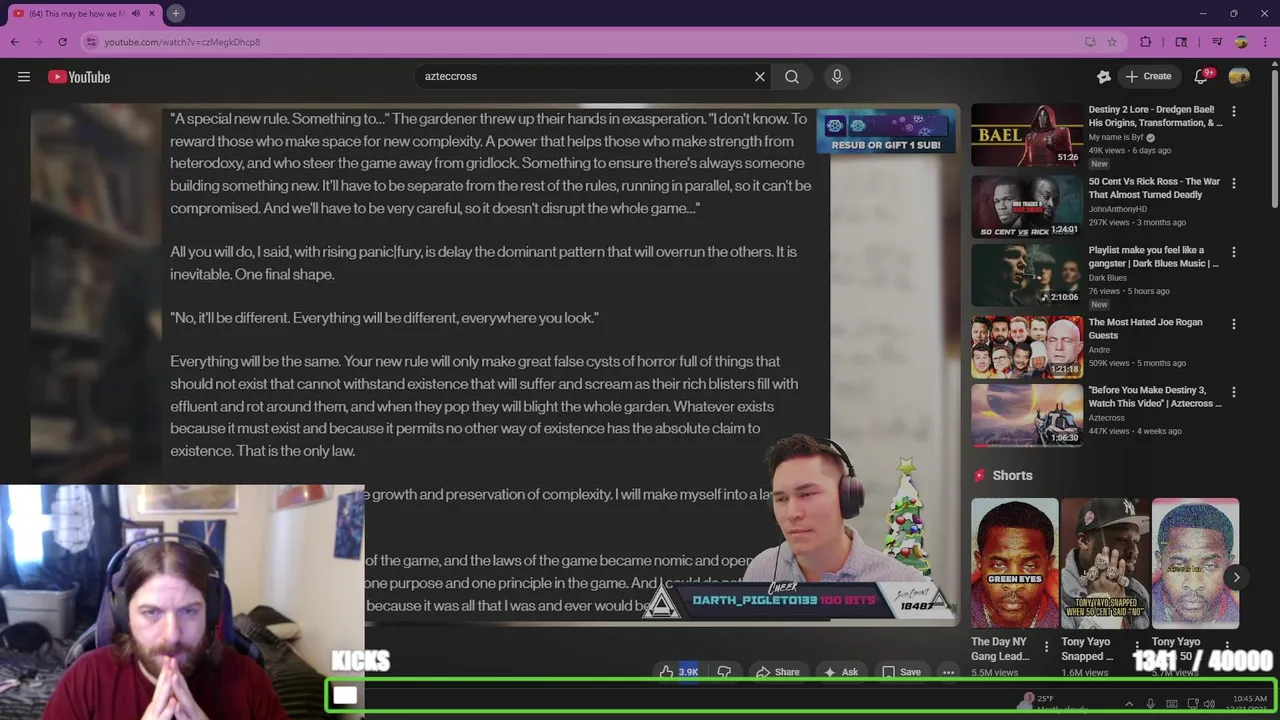Open the taskbar network icon
This screenshot has height=720, width=1280.
1193,704
